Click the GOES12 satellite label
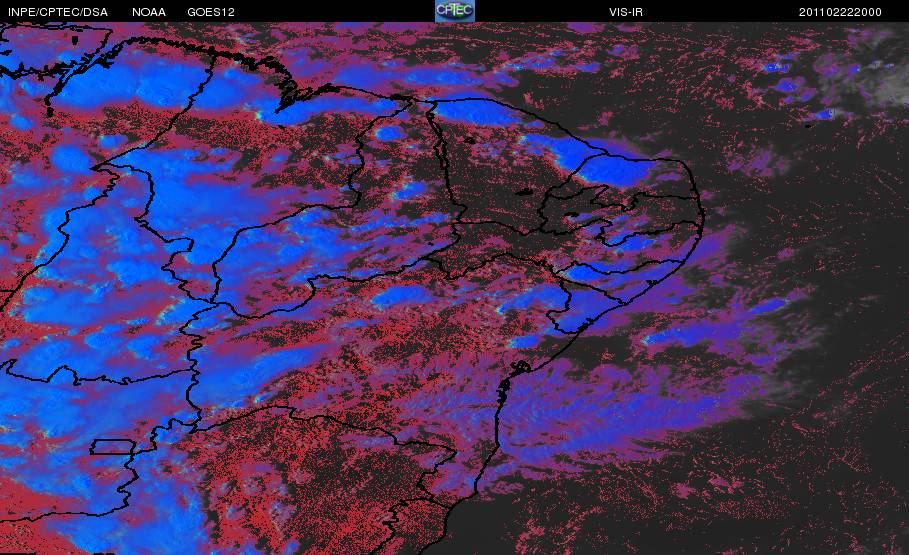 pos(211,12)
